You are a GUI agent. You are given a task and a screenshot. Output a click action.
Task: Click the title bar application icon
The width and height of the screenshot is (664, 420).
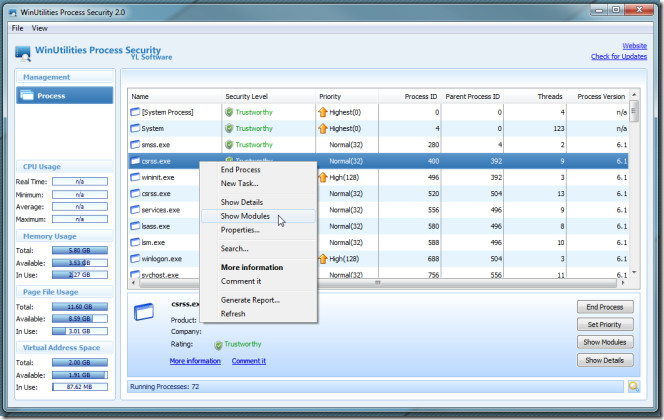point(13,12)
